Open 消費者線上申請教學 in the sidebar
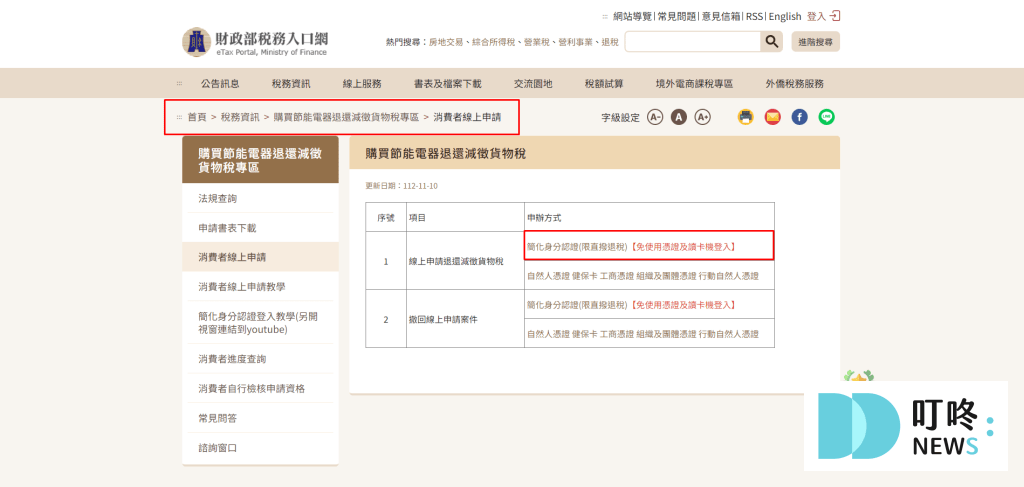The height and width of the screenshot is (487, 1024). (x=260, y=287)
